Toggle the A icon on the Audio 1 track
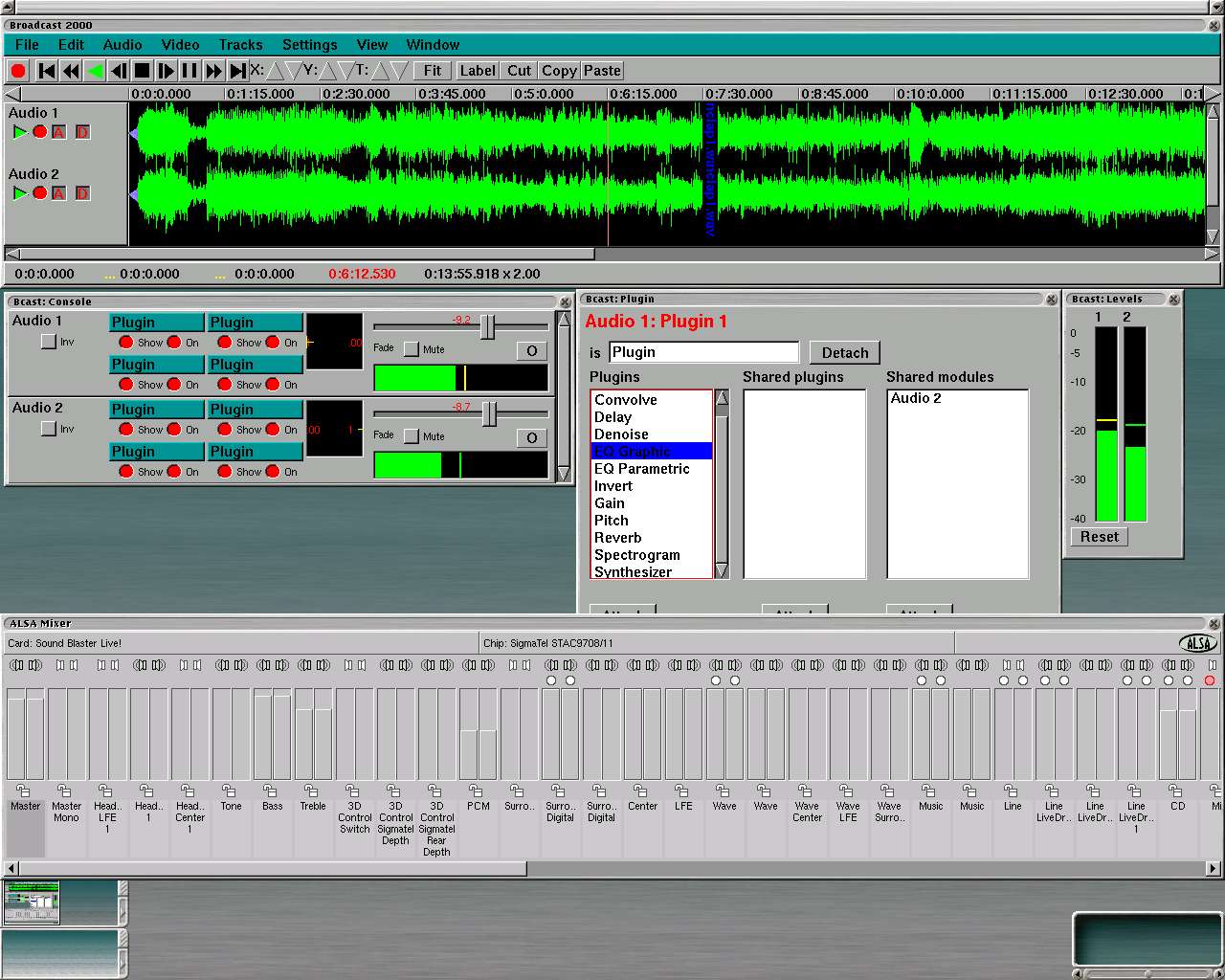The width and height of the screenshot is (1225, 980). [x=58, y=132]
